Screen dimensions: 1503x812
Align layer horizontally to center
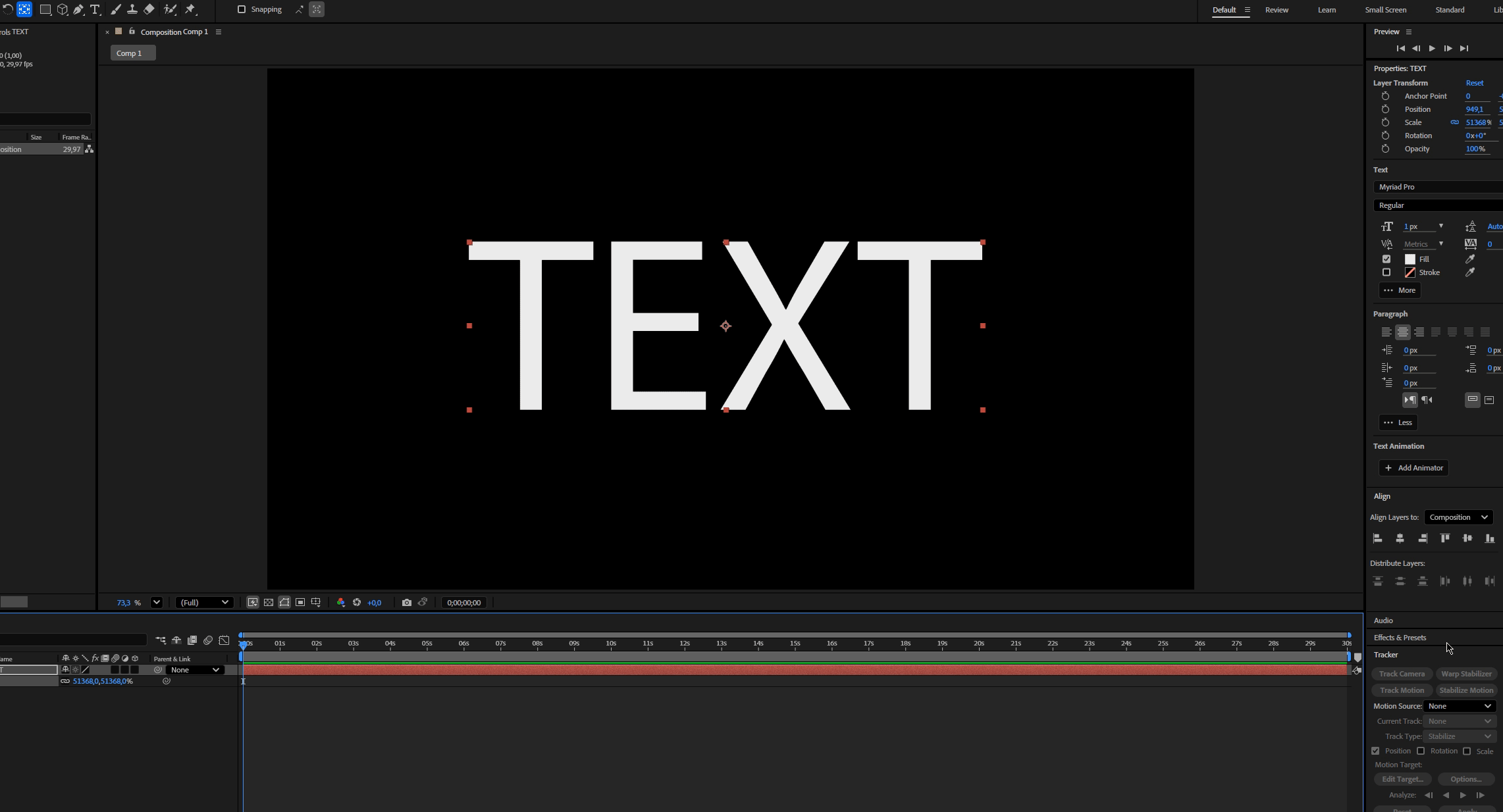tap(1400, 538)
